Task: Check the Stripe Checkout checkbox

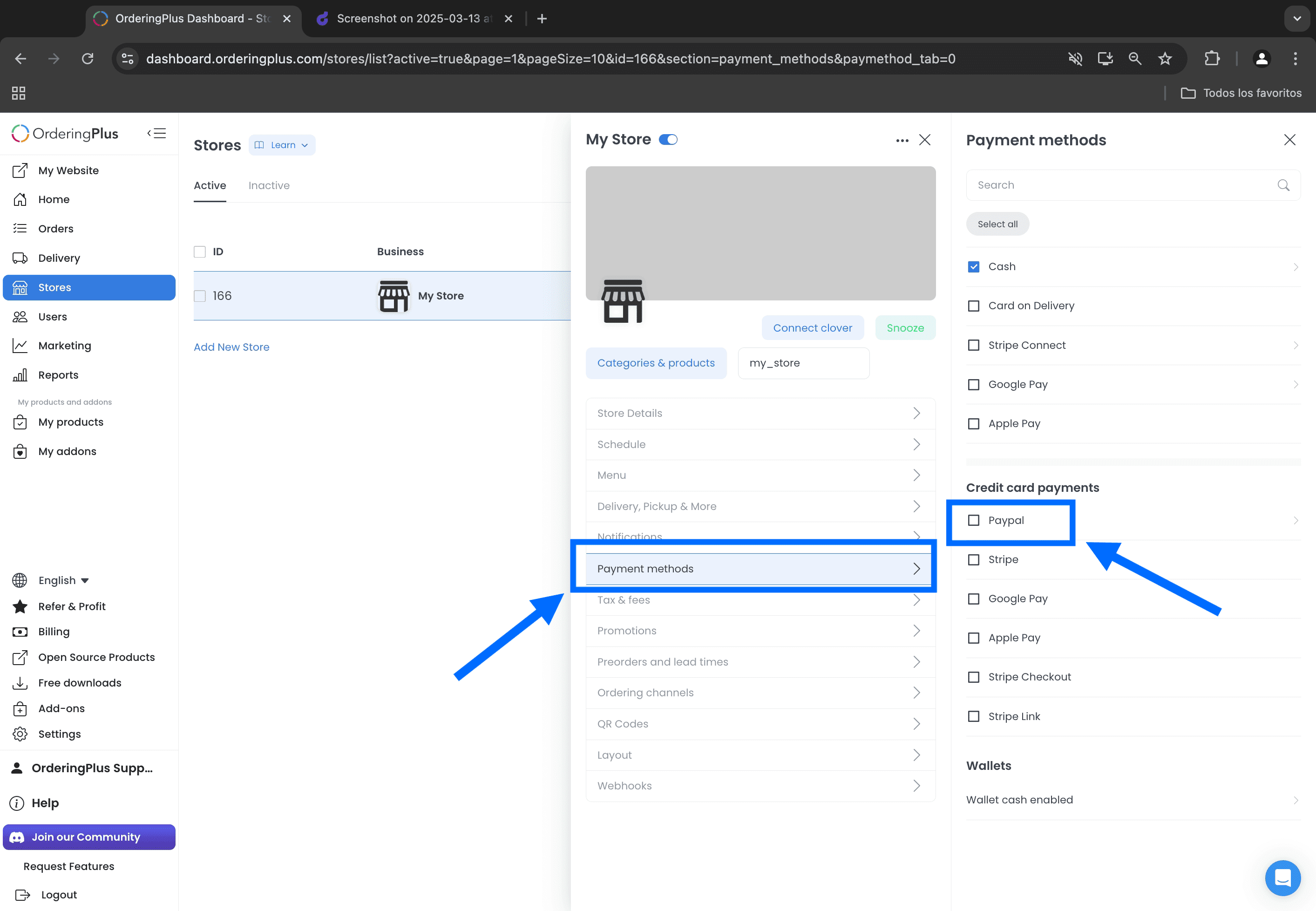Action: click(974, 677)
